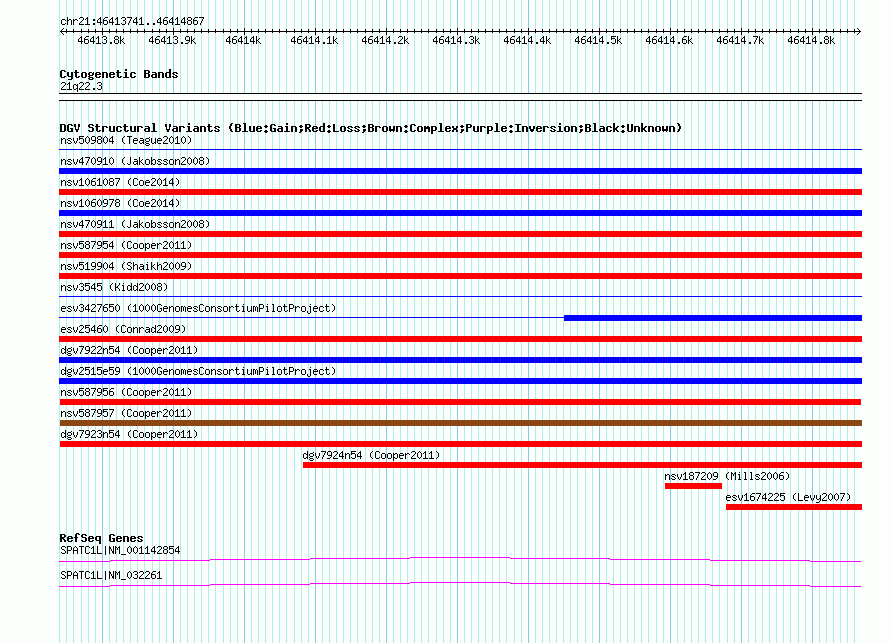
Task: Click the blue nsv1060978 gain bar
Action: (460, 213)
